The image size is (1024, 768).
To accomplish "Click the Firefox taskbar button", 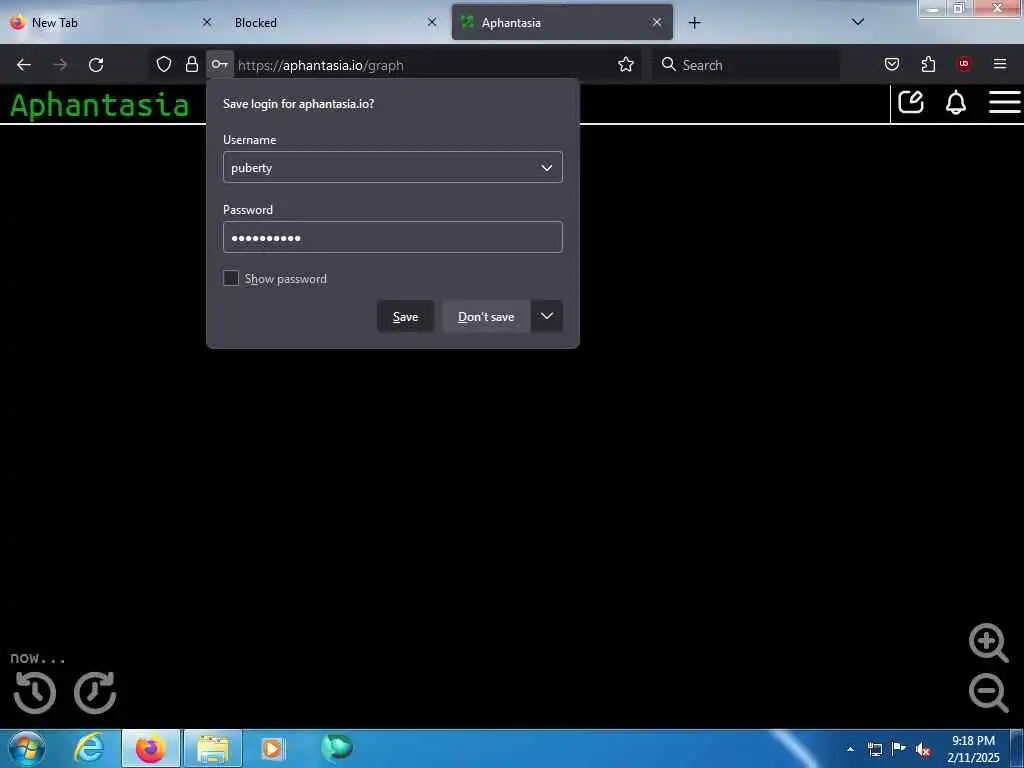I will (x=151, y=749).
